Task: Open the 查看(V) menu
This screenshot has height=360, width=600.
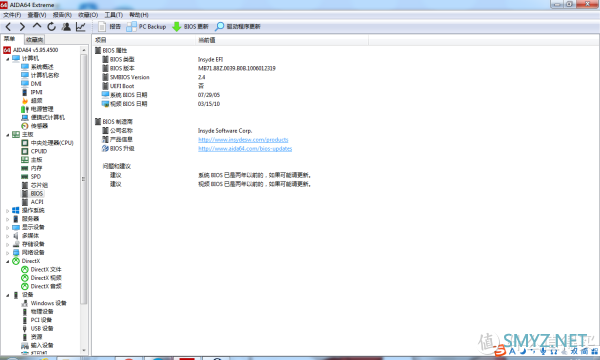Action: [x=37, y=15]
